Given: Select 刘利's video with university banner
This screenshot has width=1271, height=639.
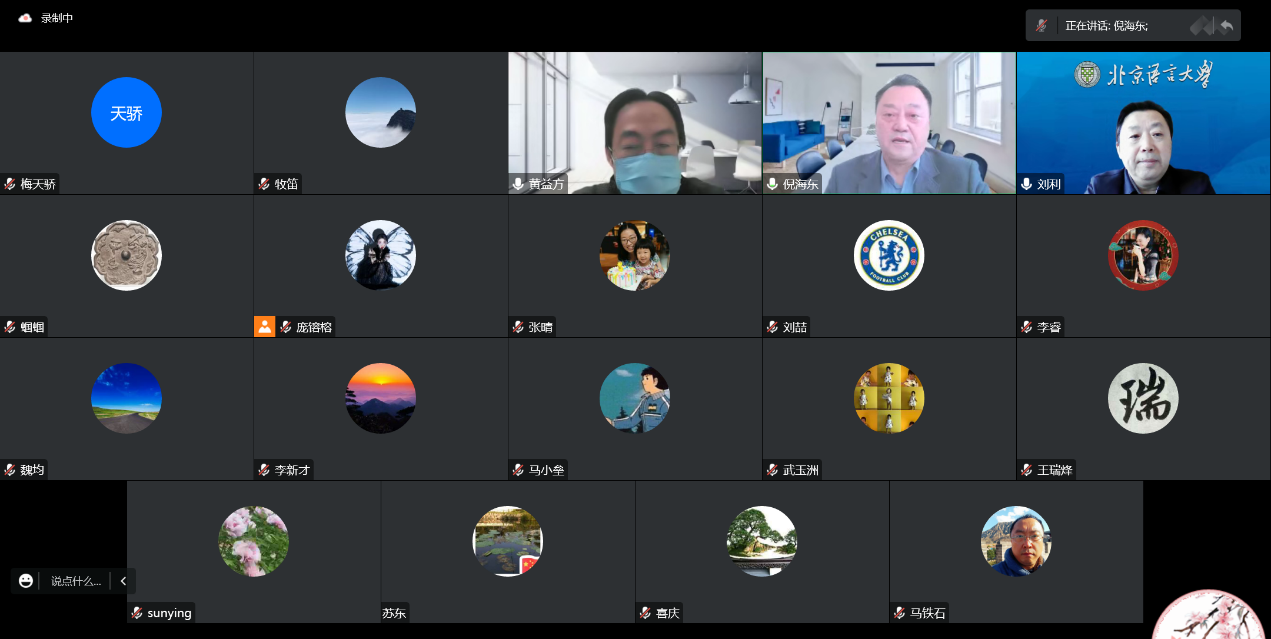Looking at the screenshot, I should click(1143, 122).
